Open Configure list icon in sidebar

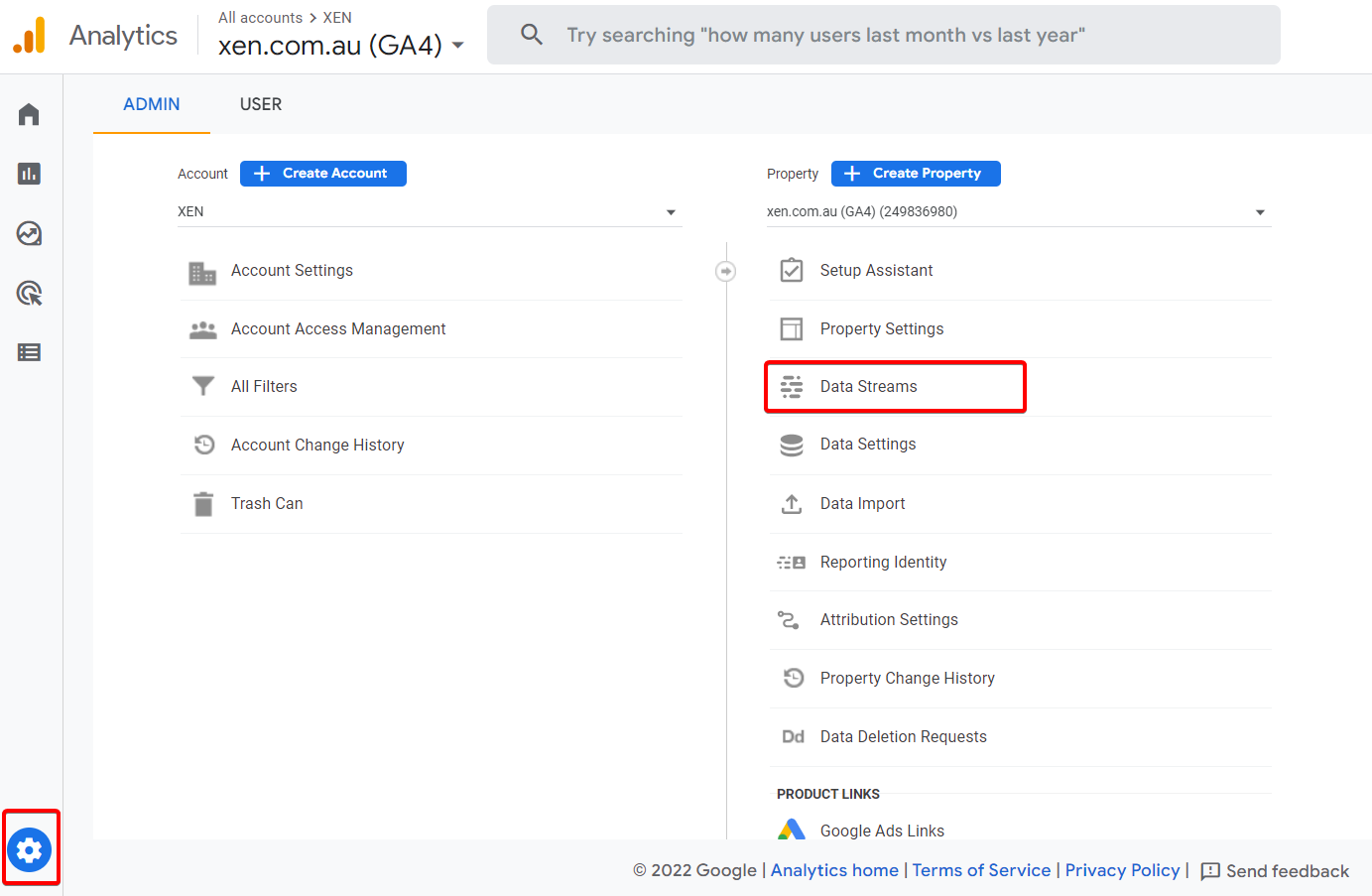[x=29, y=352]
